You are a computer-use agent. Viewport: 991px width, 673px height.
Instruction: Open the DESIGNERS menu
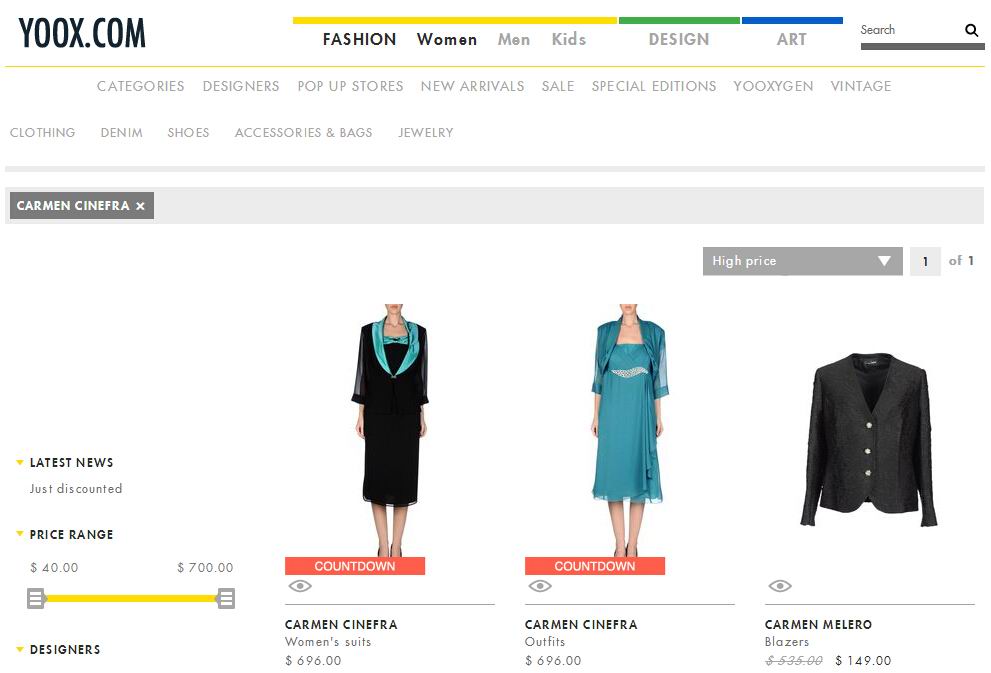tap(241, 86)
